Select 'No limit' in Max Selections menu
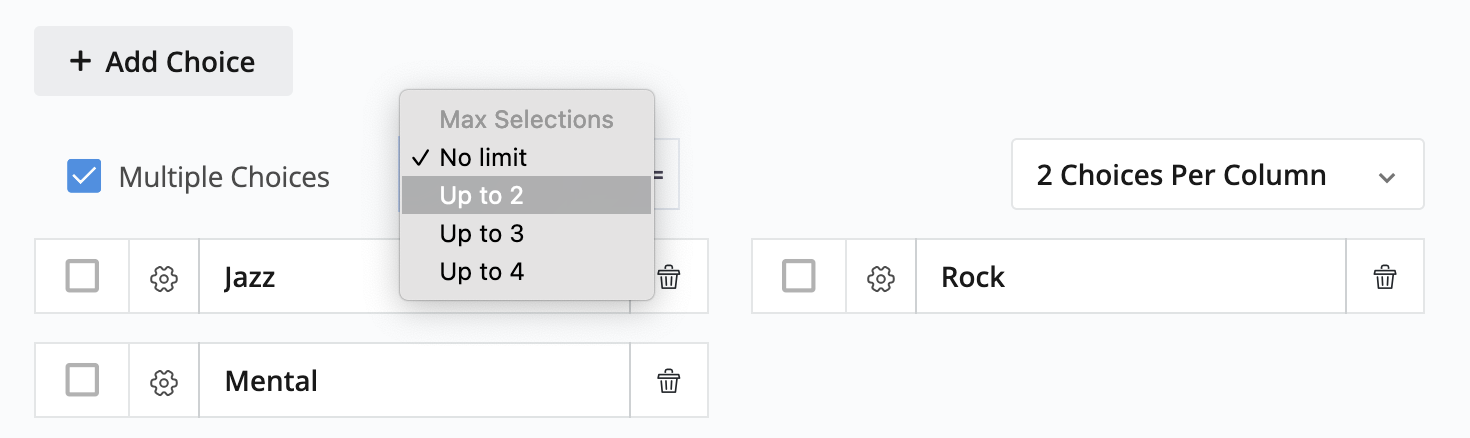 (483, 158)
